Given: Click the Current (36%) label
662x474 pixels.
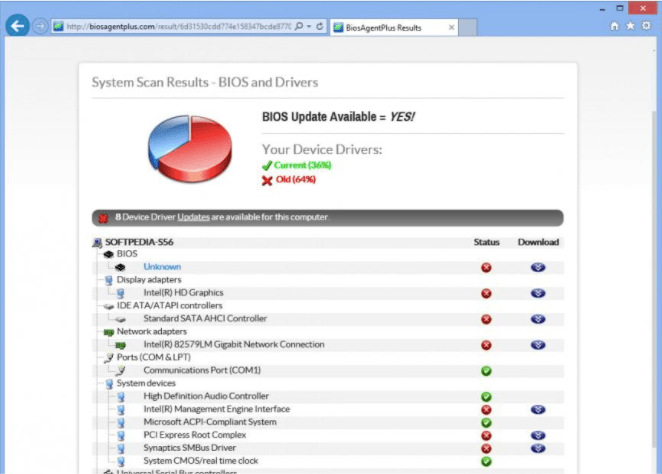Looking at the screenshot, I should point(302,165).
